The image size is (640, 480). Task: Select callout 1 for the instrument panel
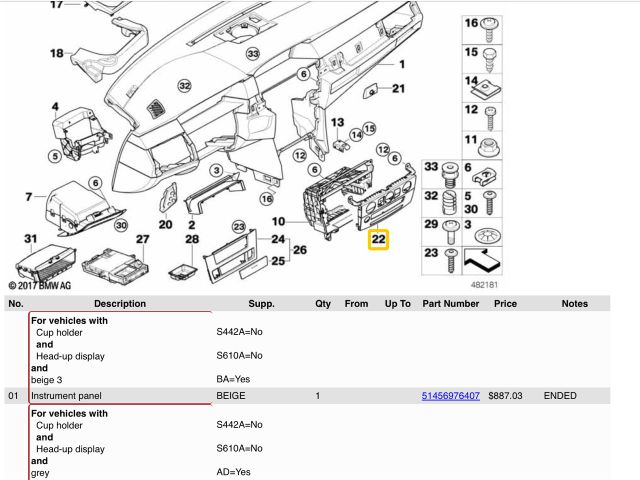(x=402, y=63)
